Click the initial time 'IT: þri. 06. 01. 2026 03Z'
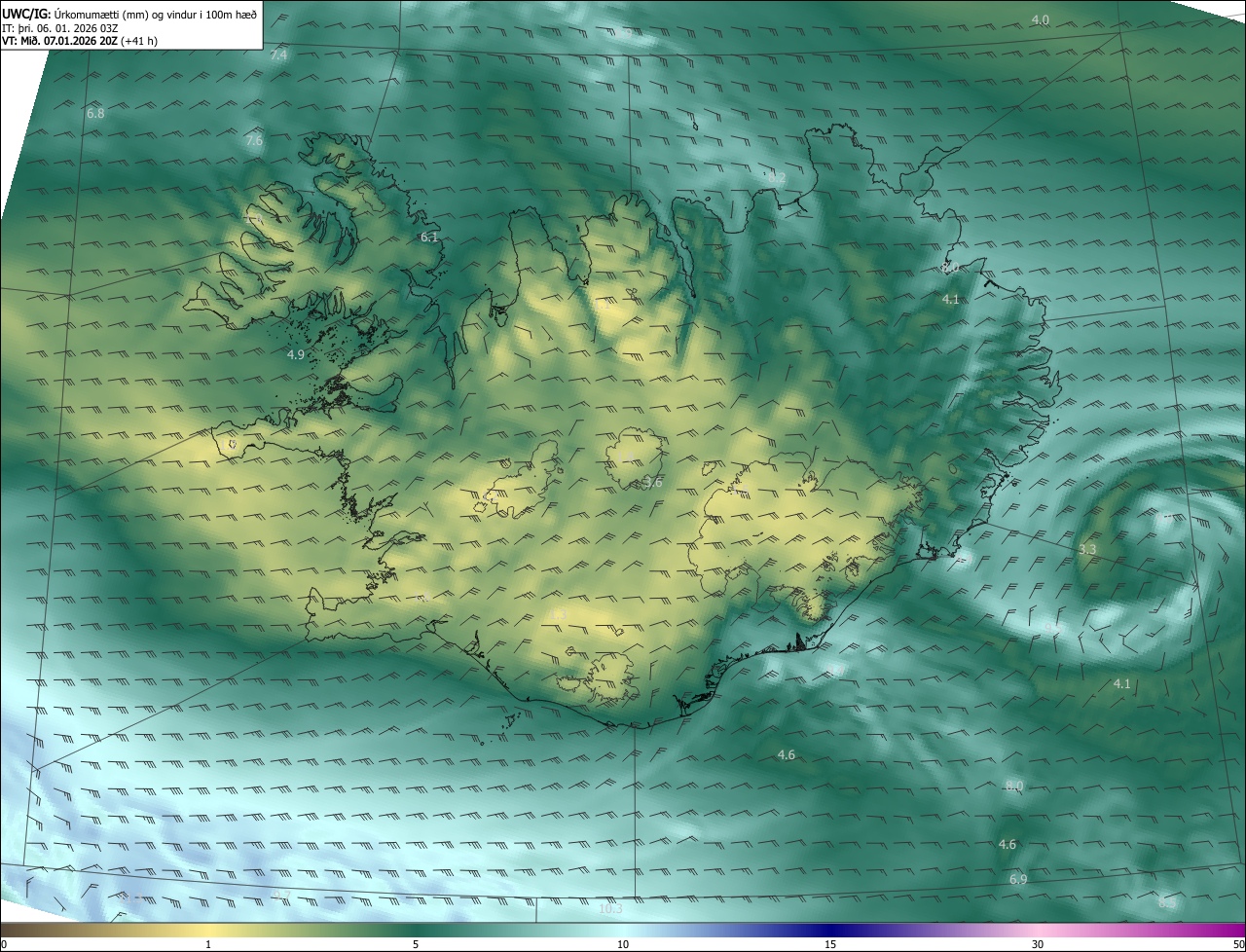 59,28
